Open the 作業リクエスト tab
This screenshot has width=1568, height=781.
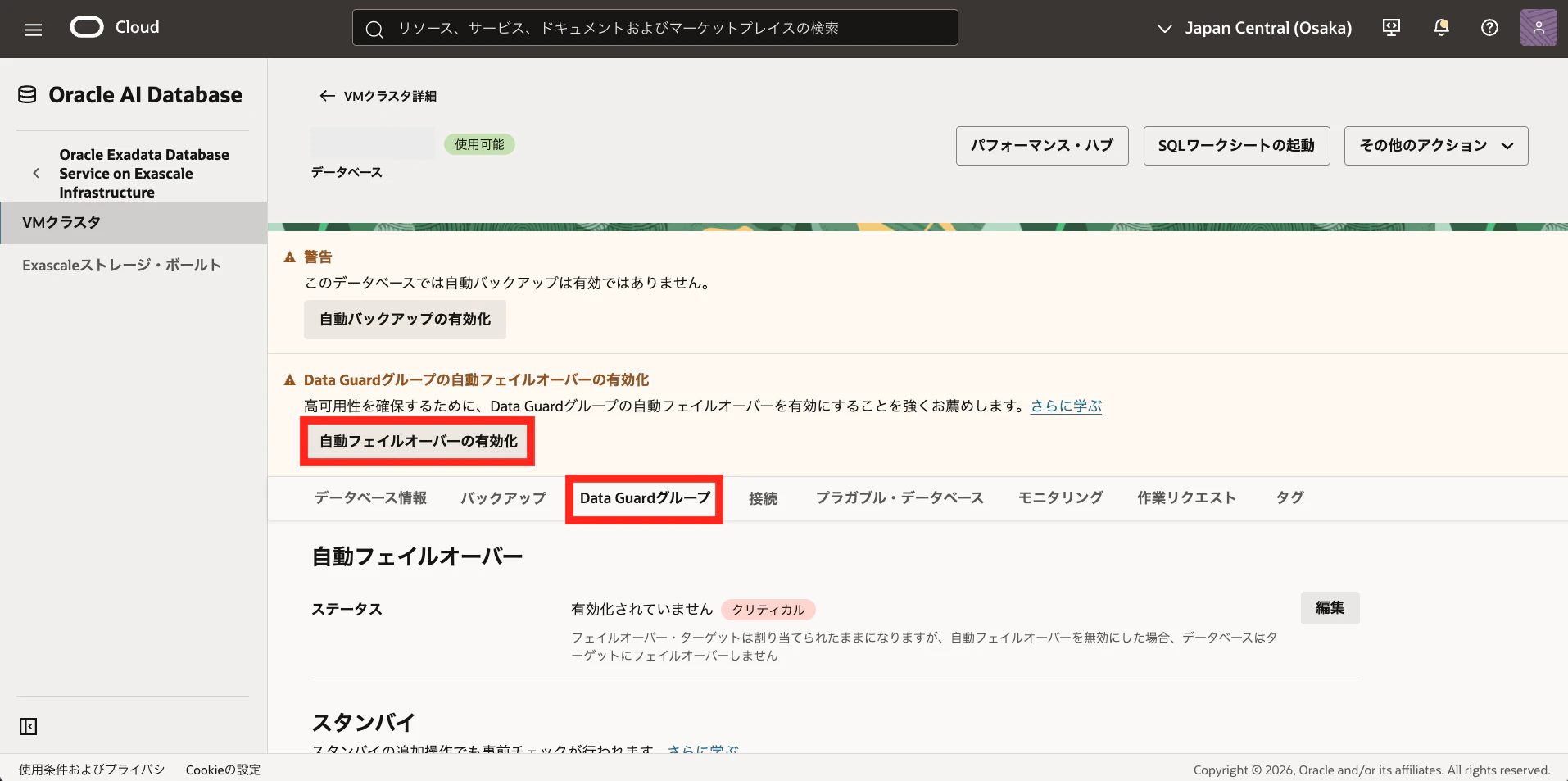pos(1186,498)
